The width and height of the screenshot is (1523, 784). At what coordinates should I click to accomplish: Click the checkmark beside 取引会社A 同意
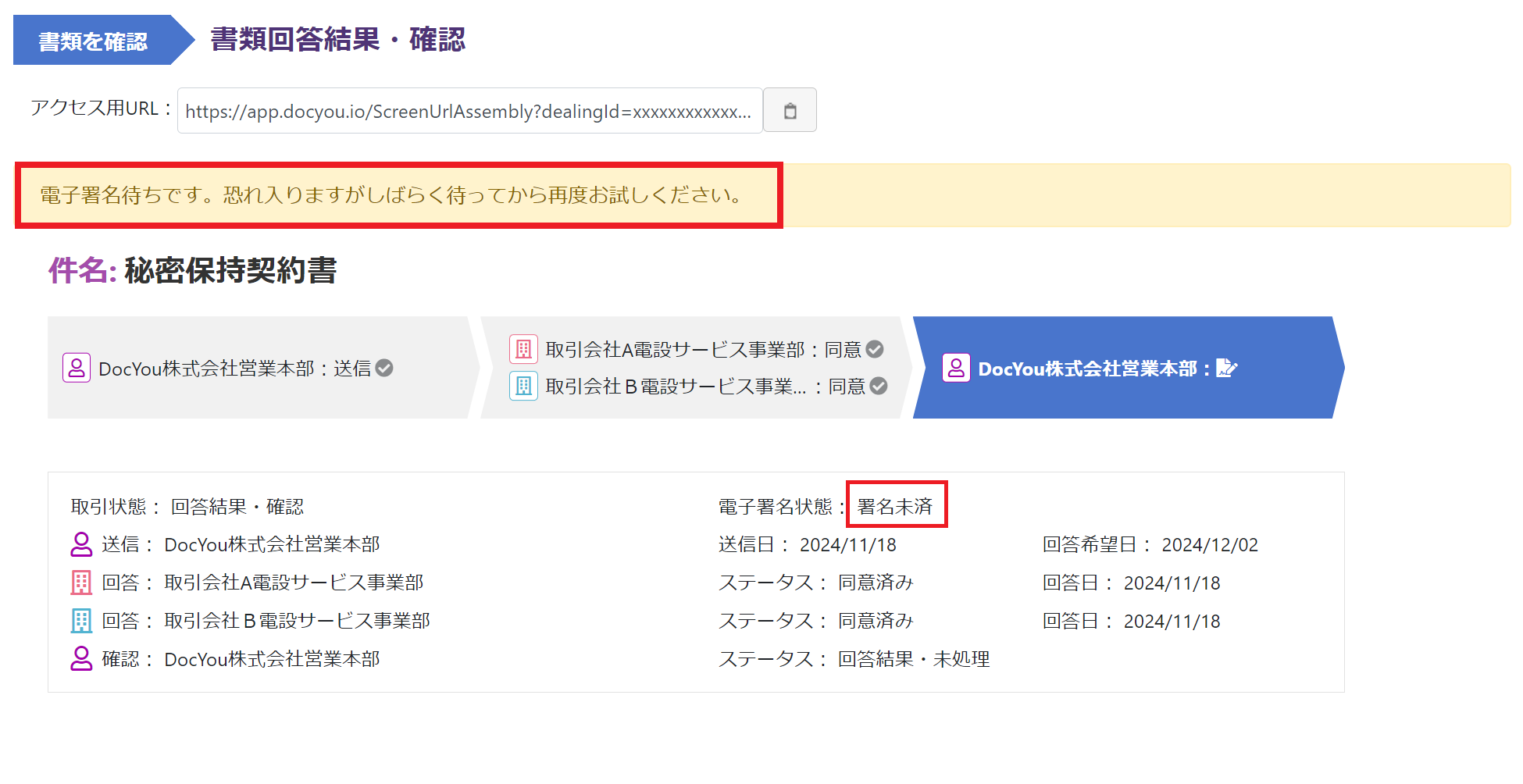pos(875,349)
